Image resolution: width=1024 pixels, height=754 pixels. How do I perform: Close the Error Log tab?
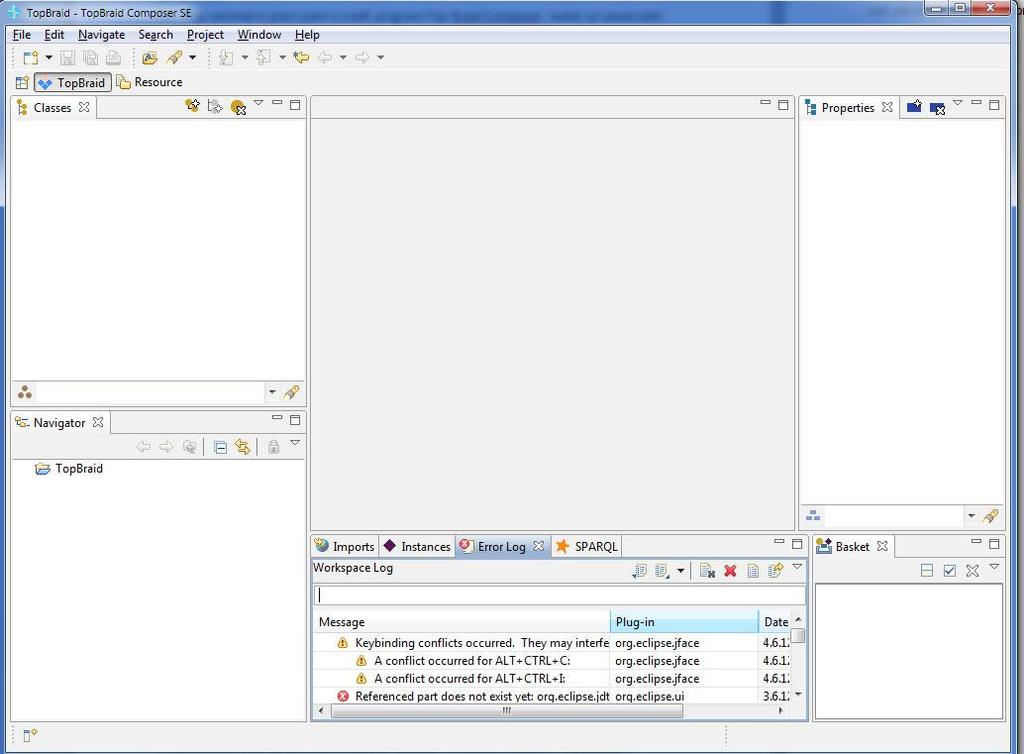[539, 546]
